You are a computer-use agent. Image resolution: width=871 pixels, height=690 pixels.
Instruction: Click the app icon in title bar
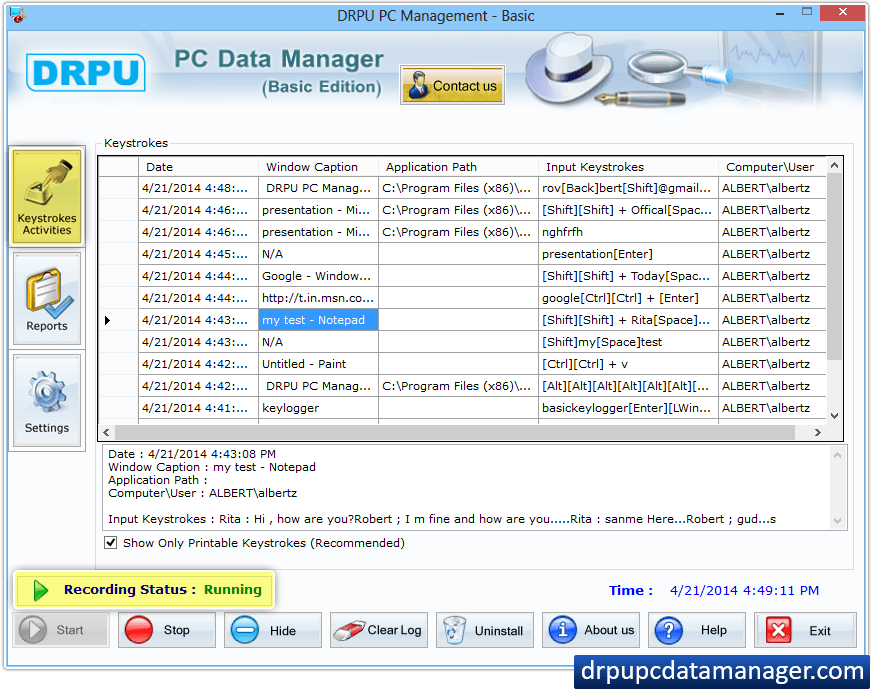pos(17,15)
